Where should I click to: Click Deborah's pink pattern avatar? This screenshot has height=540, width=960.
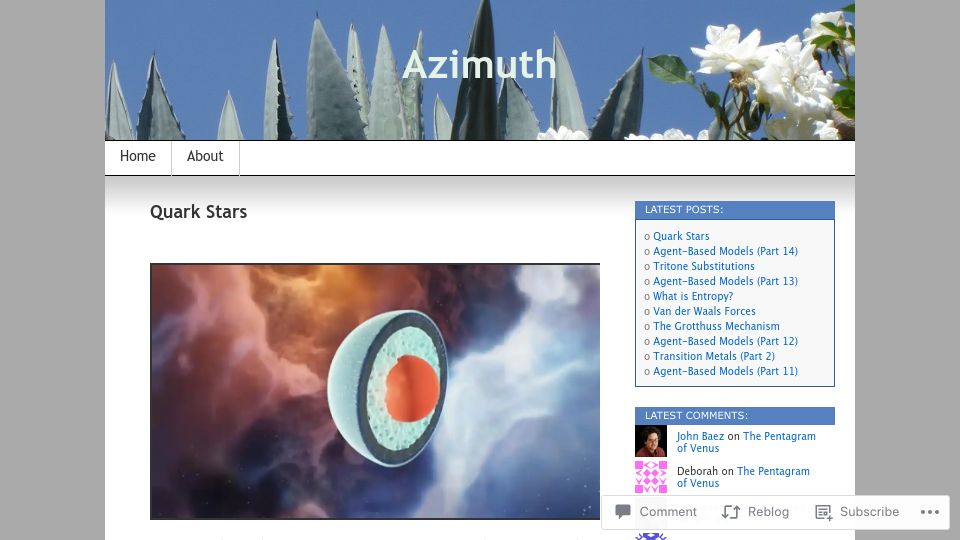pos(651,477)
